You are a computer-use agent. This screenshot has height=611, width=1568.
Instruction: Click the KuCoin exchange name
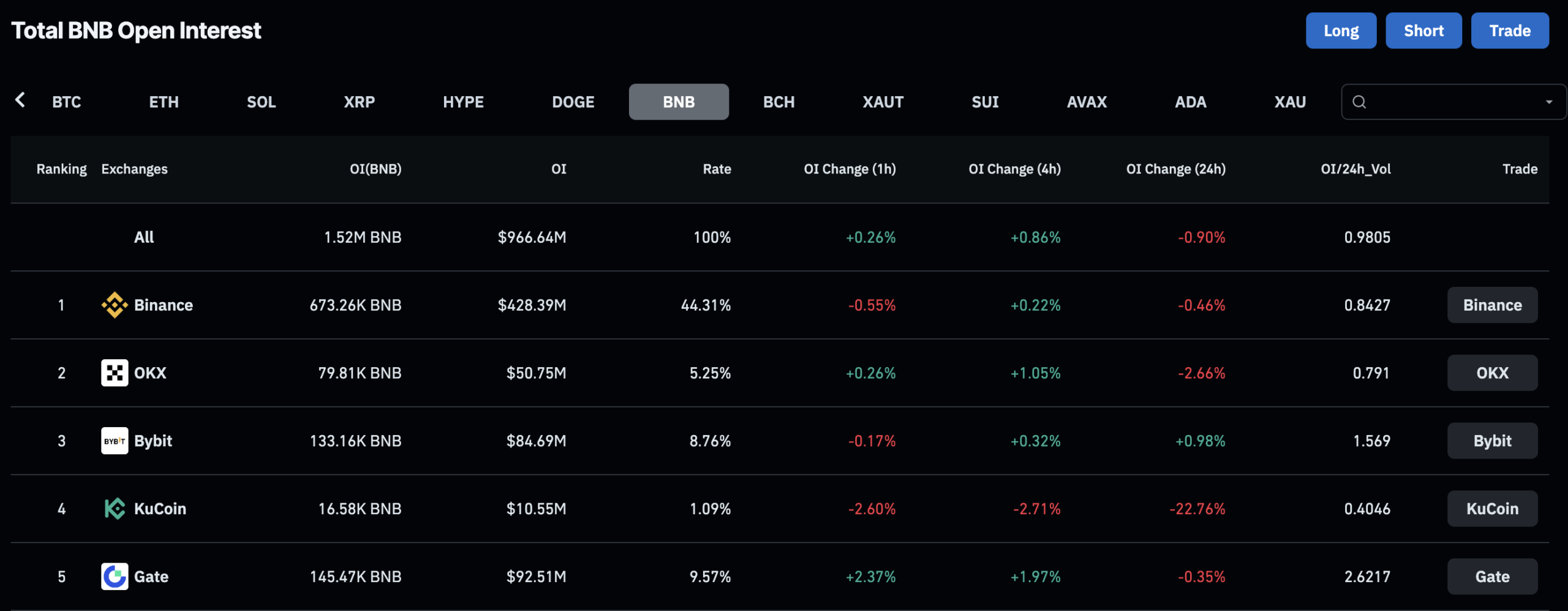[x=160, y=509]
